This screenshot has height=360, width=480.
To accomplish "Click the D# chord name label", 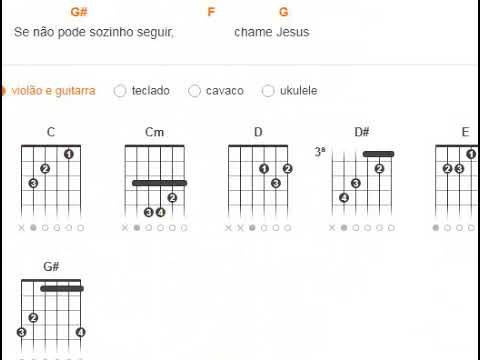I will point(362,132).
